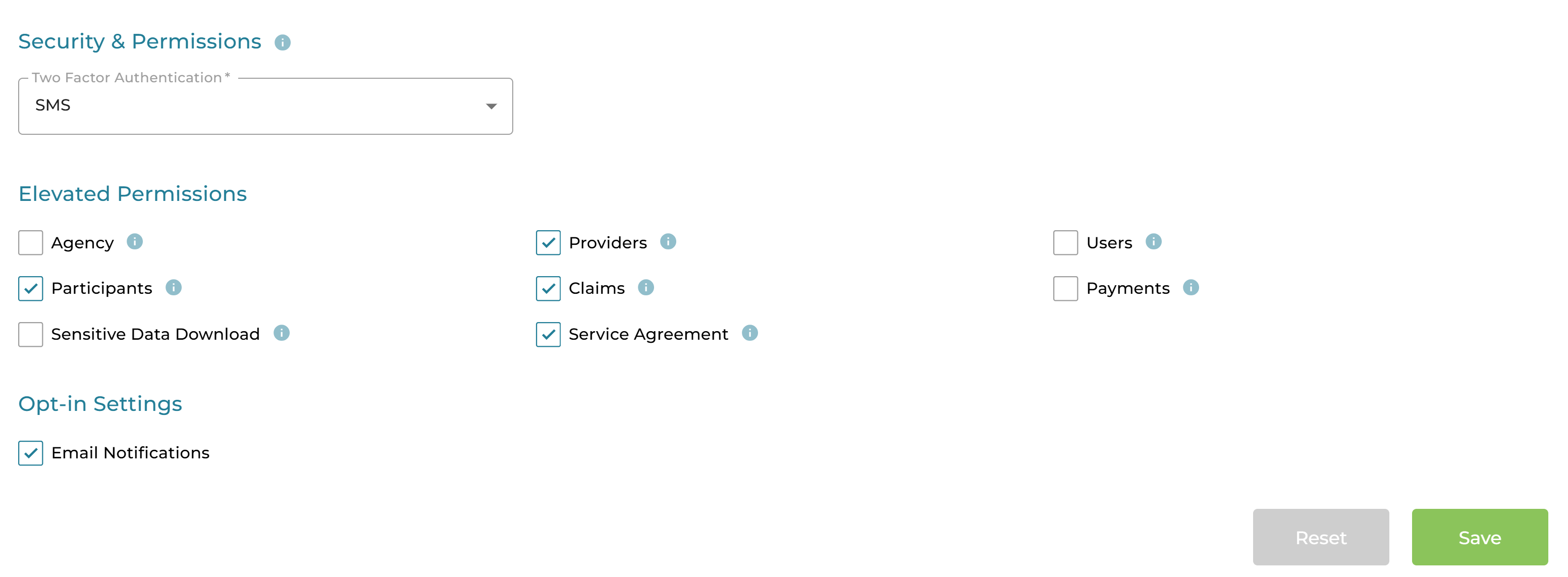
Task: Click the Service Agreement info icon
Action: (x=749, y=333)
